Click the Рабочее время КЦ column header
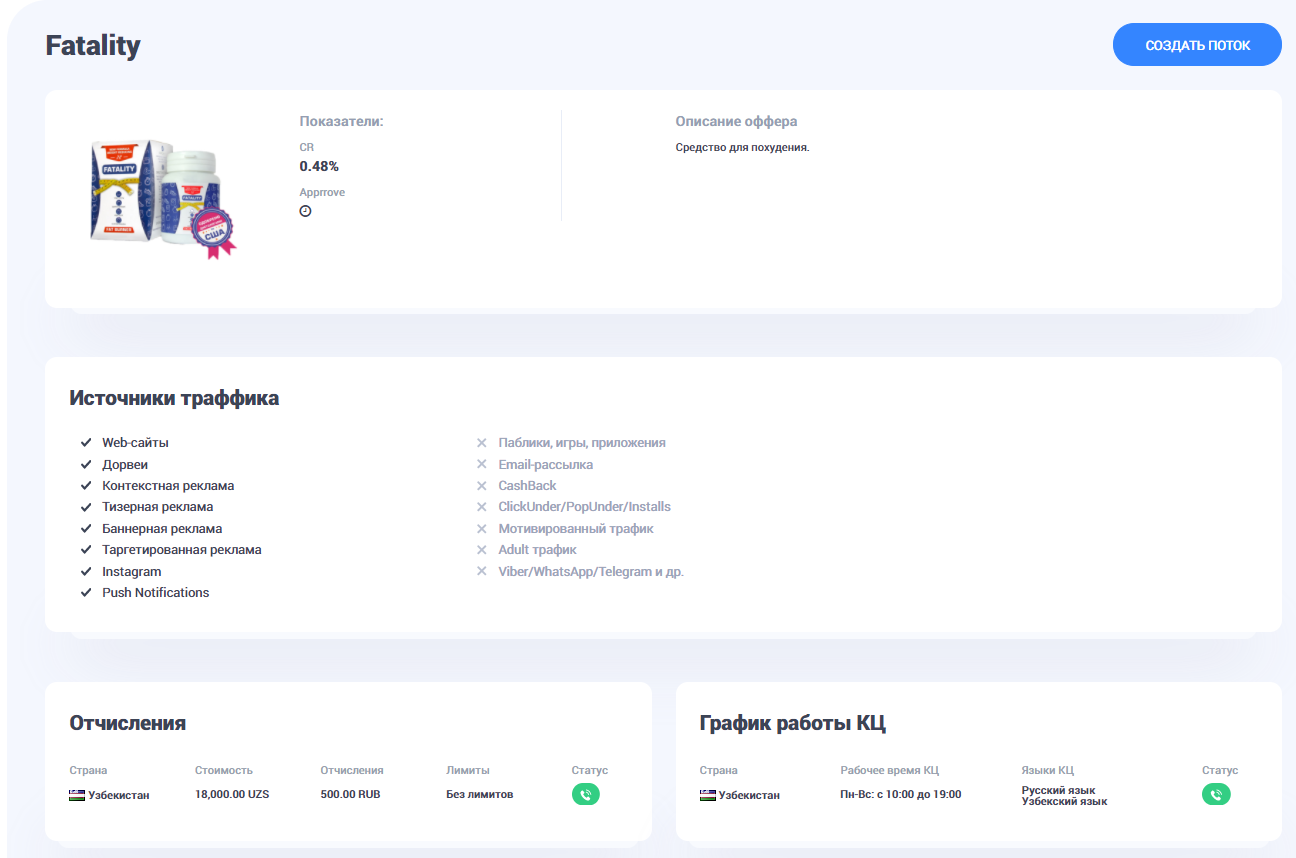This screenshot has height=858, width=1296. 890,770
